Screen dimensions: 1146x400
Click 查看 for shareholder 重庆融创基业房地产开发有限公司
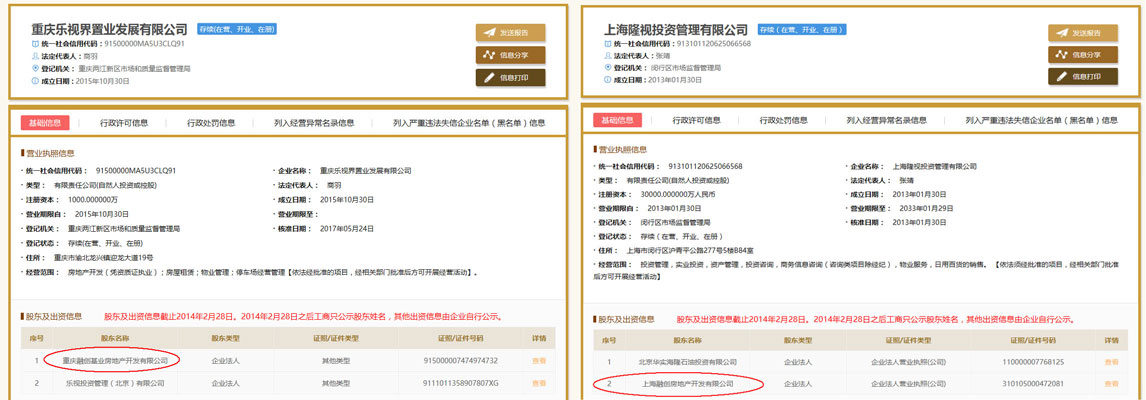pyautogui.click(x=539, y=360)
